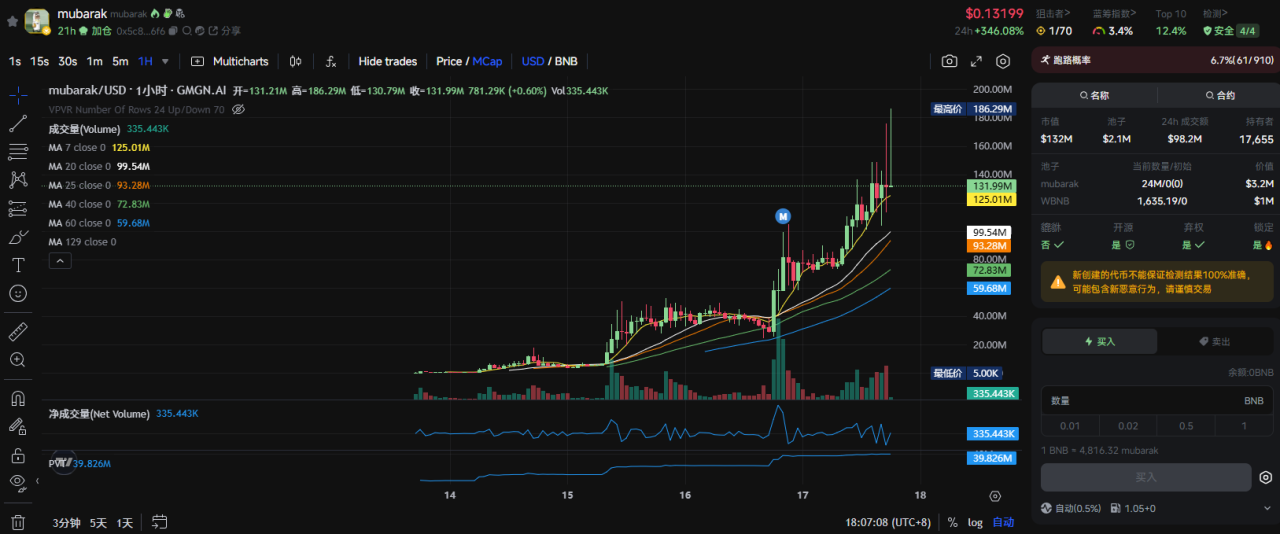The width and height of the screenshot is (1280, 534).
Task: Choose the 0.5 BNB quick amount
Action: pos(1185,426)
